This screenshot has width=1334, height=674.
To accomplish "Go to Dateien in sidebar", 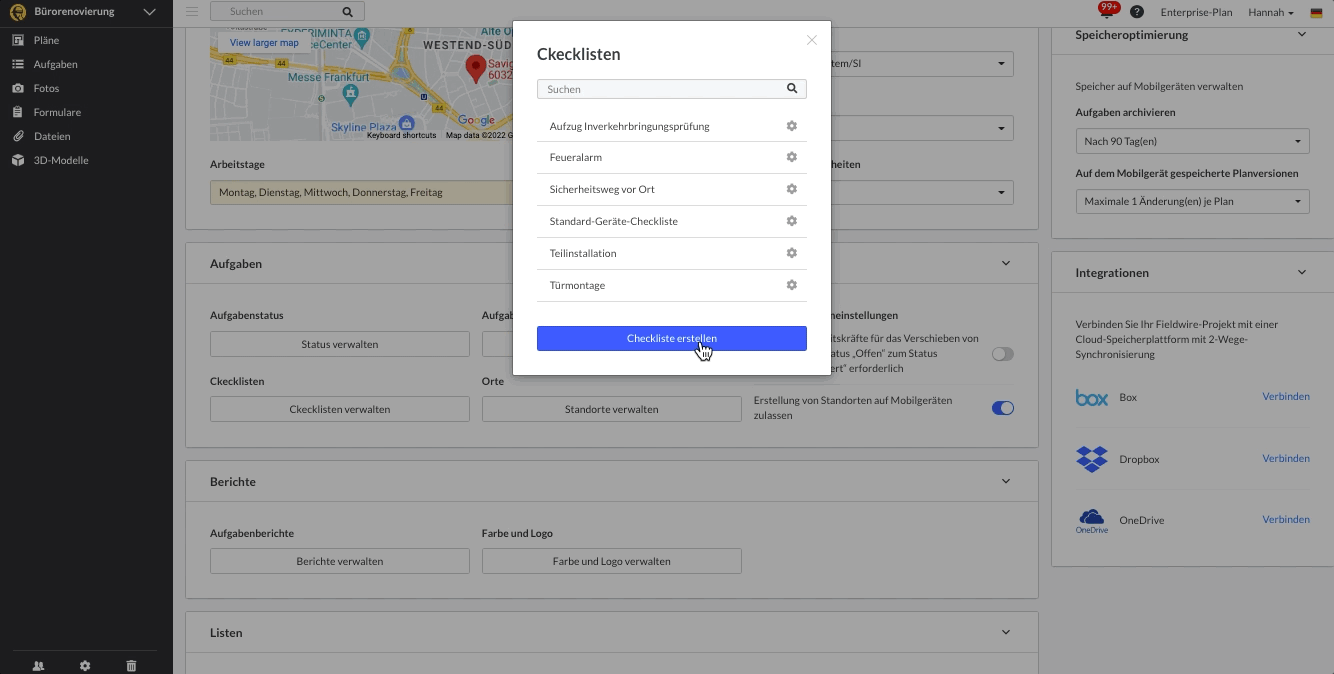I will (52, 136).
